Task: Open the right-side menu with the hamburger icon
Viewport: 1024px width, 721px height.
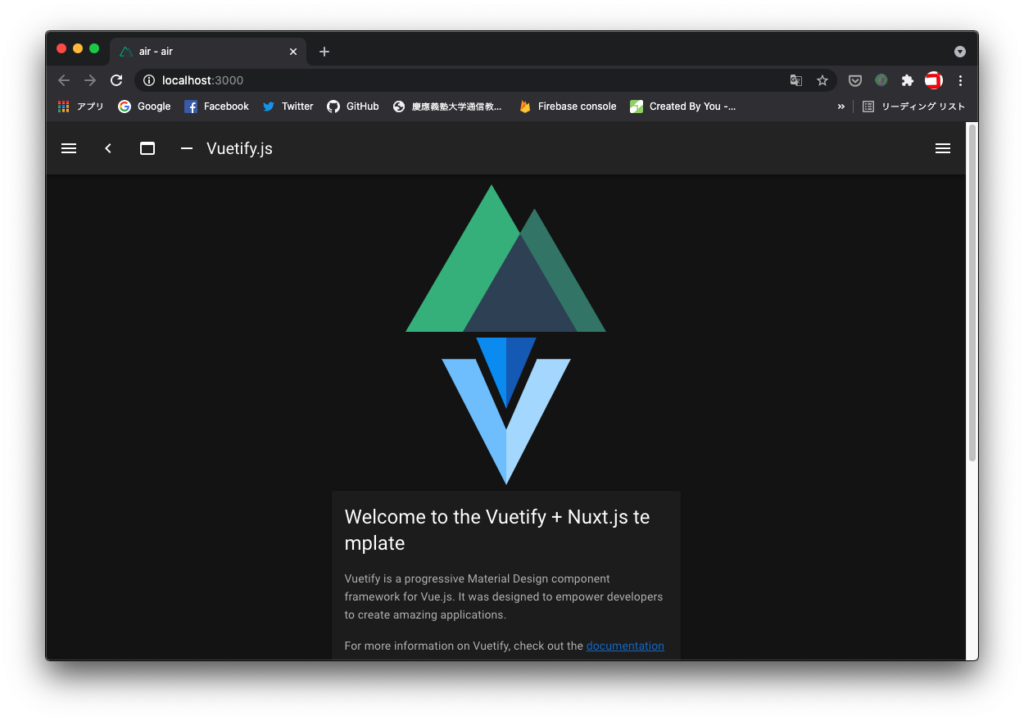Action: point(942,148)
